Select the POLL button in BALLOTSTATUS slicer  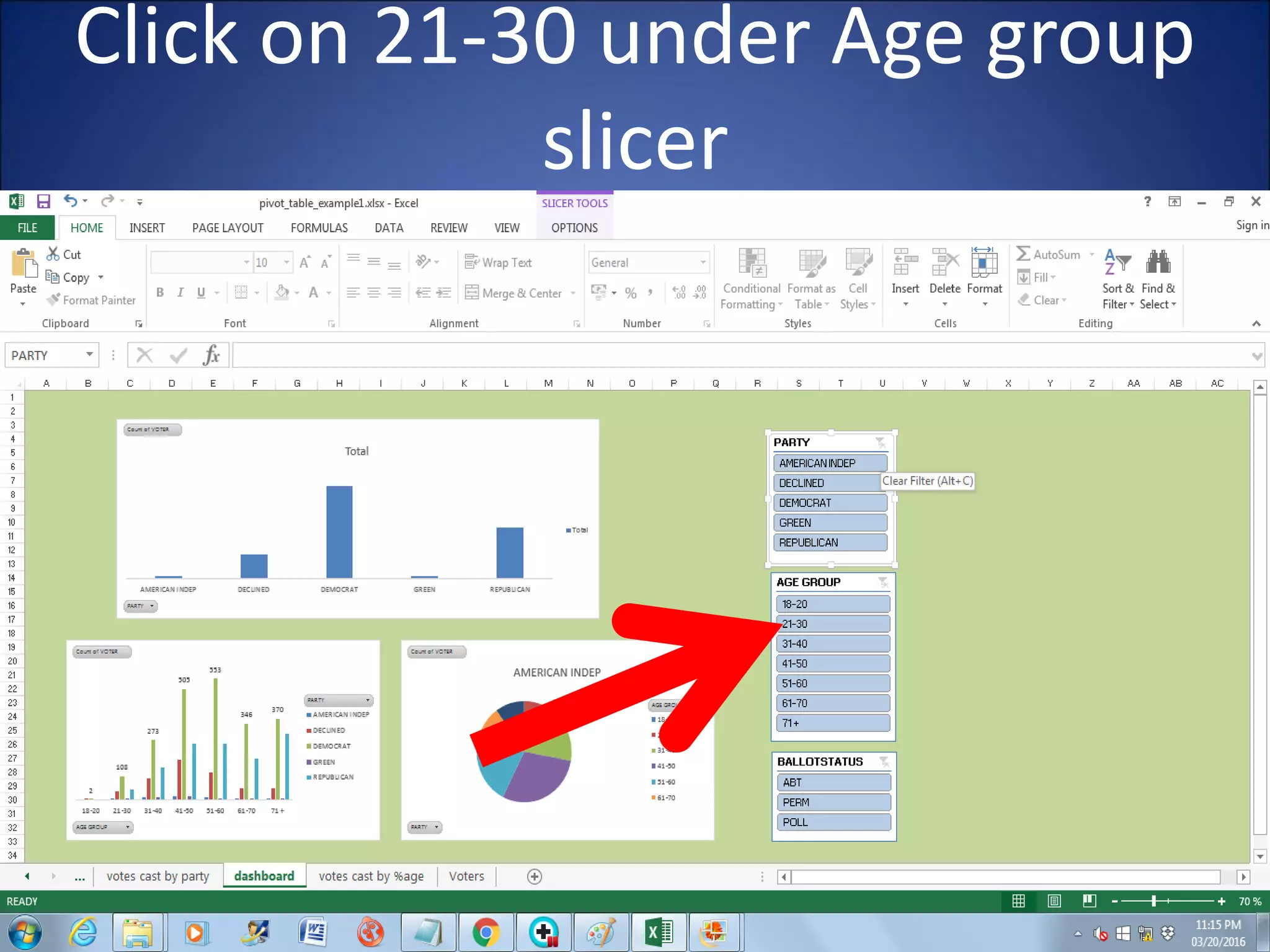tap(833, 822)
